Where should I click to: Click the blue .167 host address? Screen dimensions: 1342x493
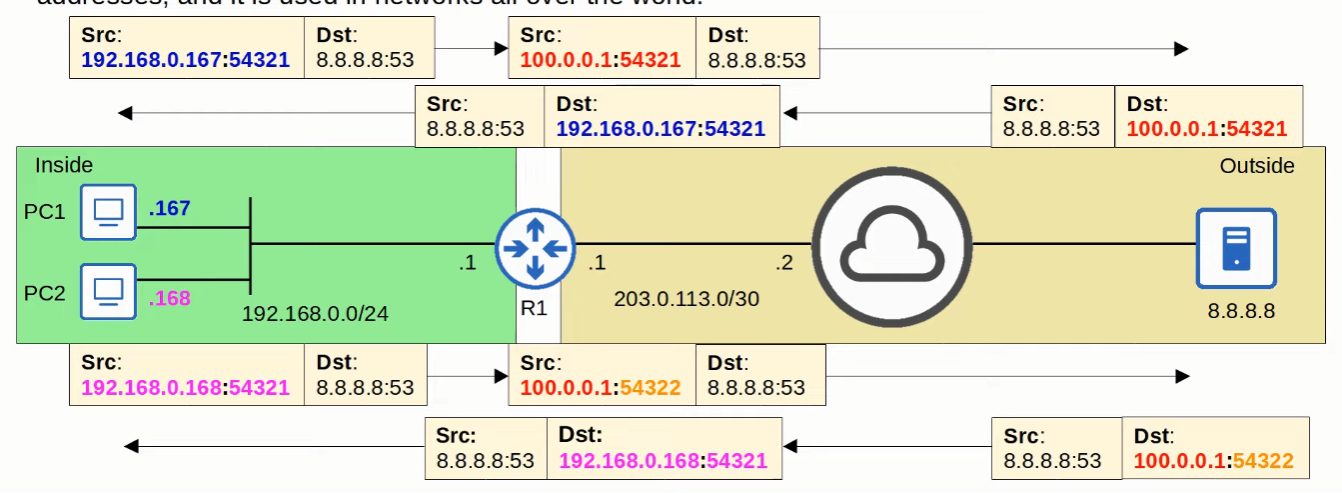coord(169,209)
